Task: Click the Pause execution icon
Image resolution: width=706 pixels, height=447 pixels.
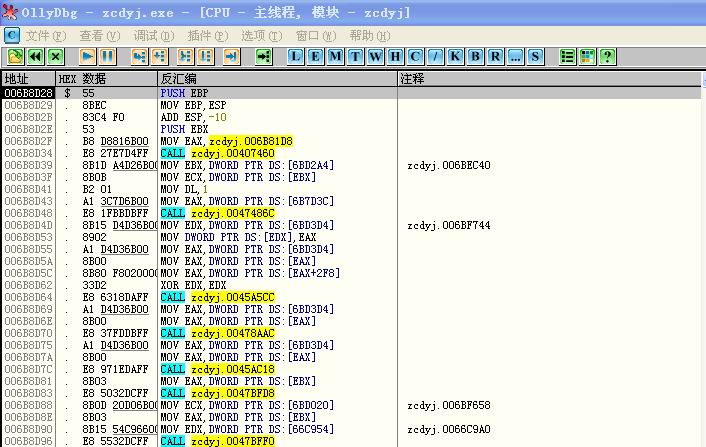Action: pyautogui.click(x=107, y=57)
